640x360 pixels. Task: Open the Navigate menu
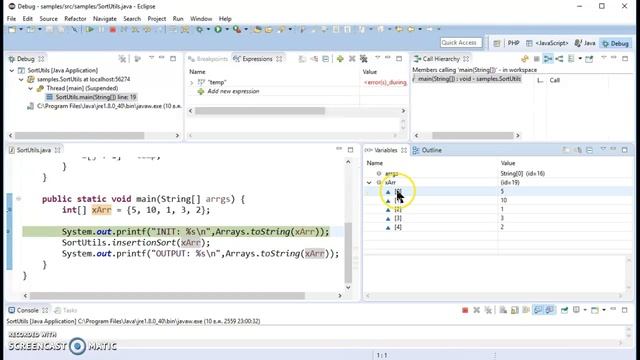tap(104, 19)
